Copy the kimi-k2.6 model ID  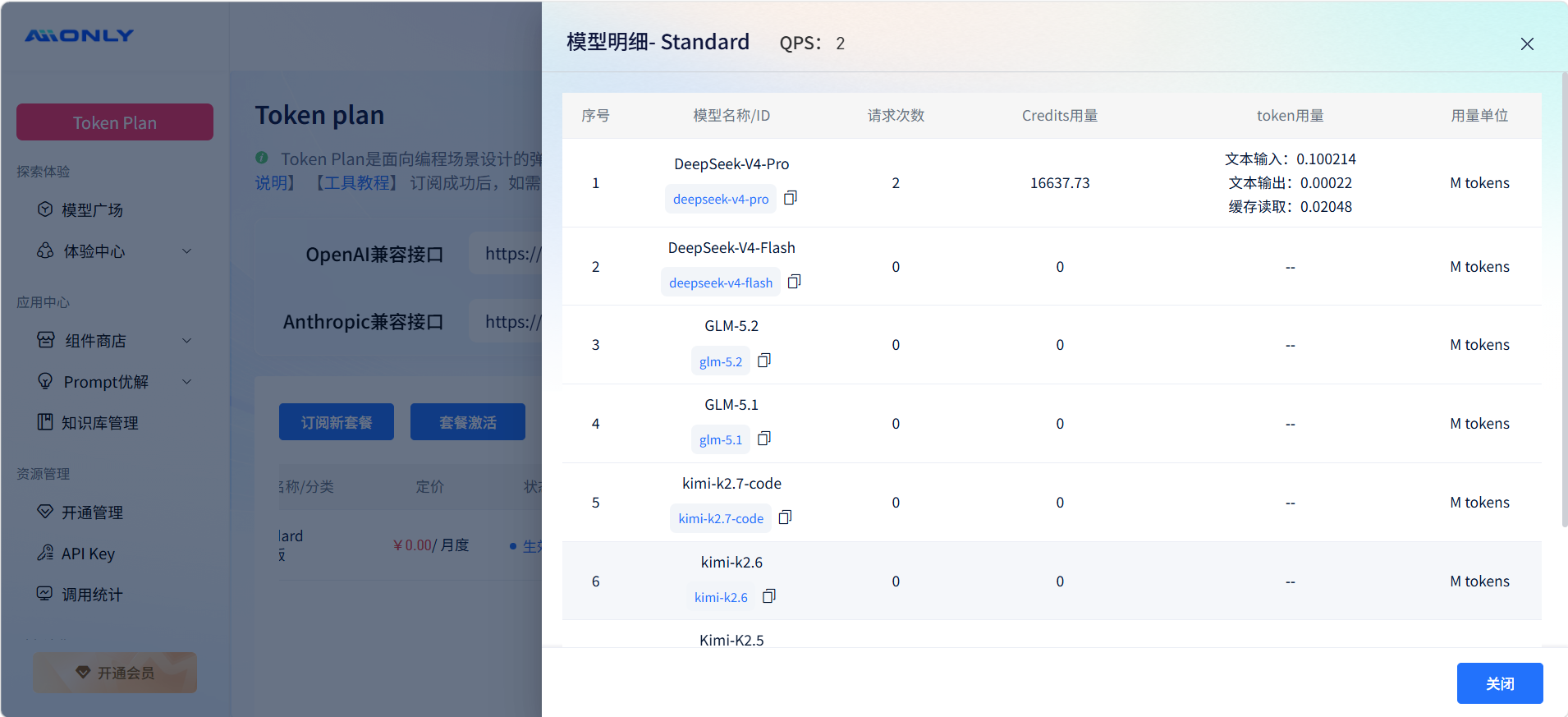click(769, 596)
